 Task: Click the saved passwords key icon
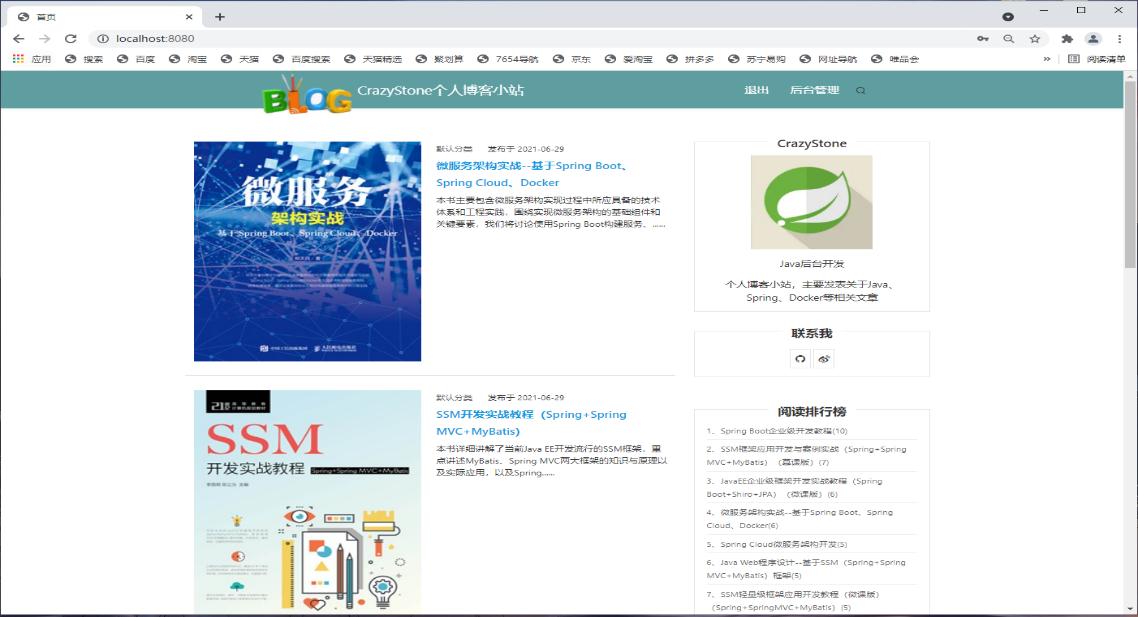pyautogui.click(x=983, y=39)
